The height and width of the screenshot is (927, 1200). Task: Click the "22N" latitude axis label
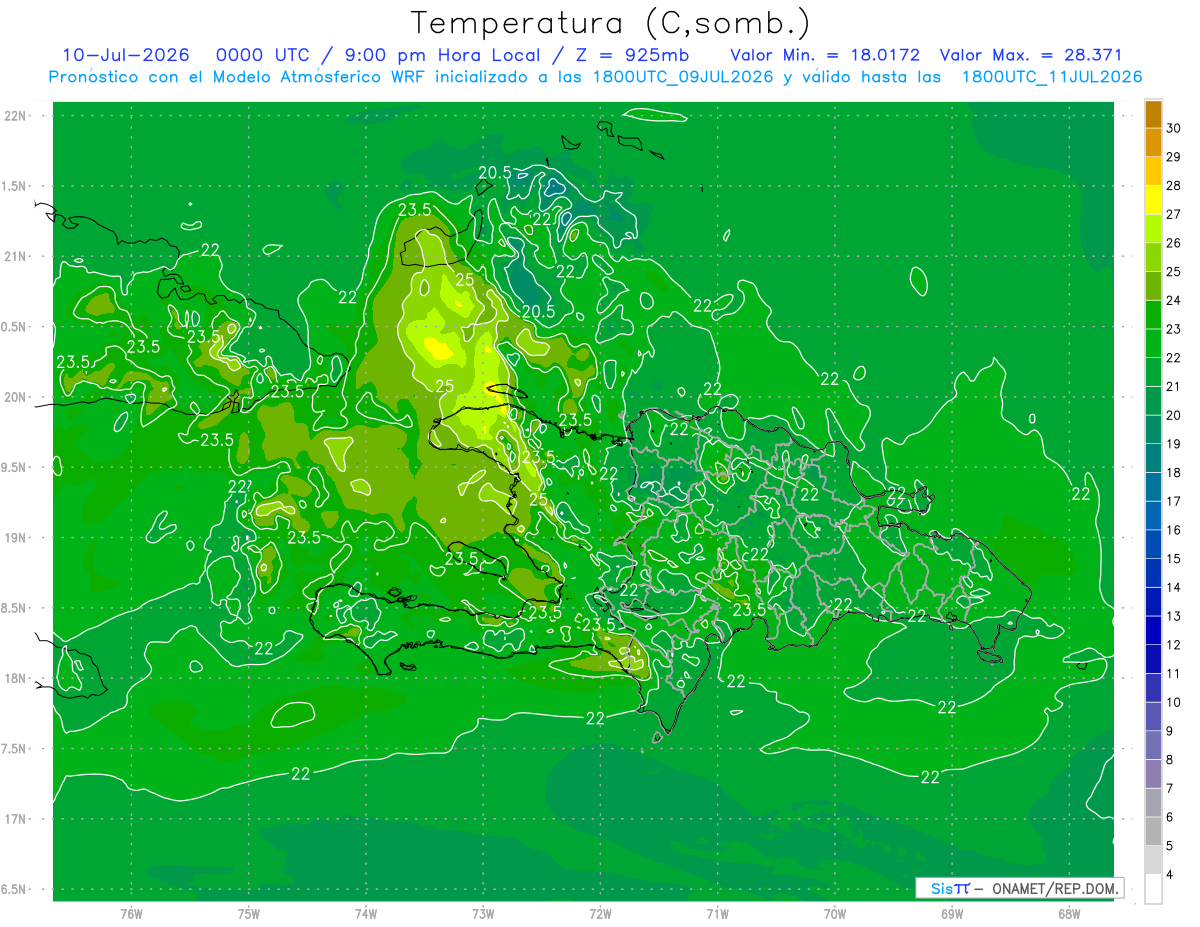[x=16, y=116]
